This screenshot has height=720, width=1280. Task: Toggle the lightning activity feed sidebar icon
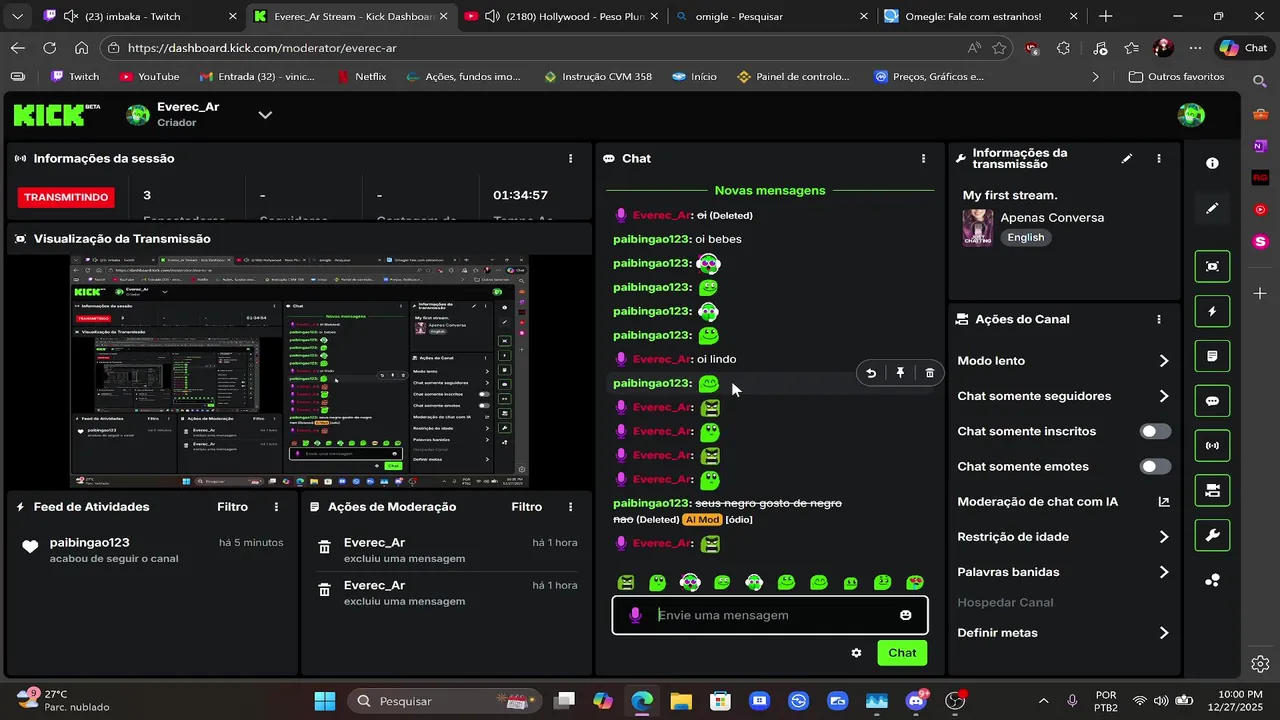coord(1212,311)
